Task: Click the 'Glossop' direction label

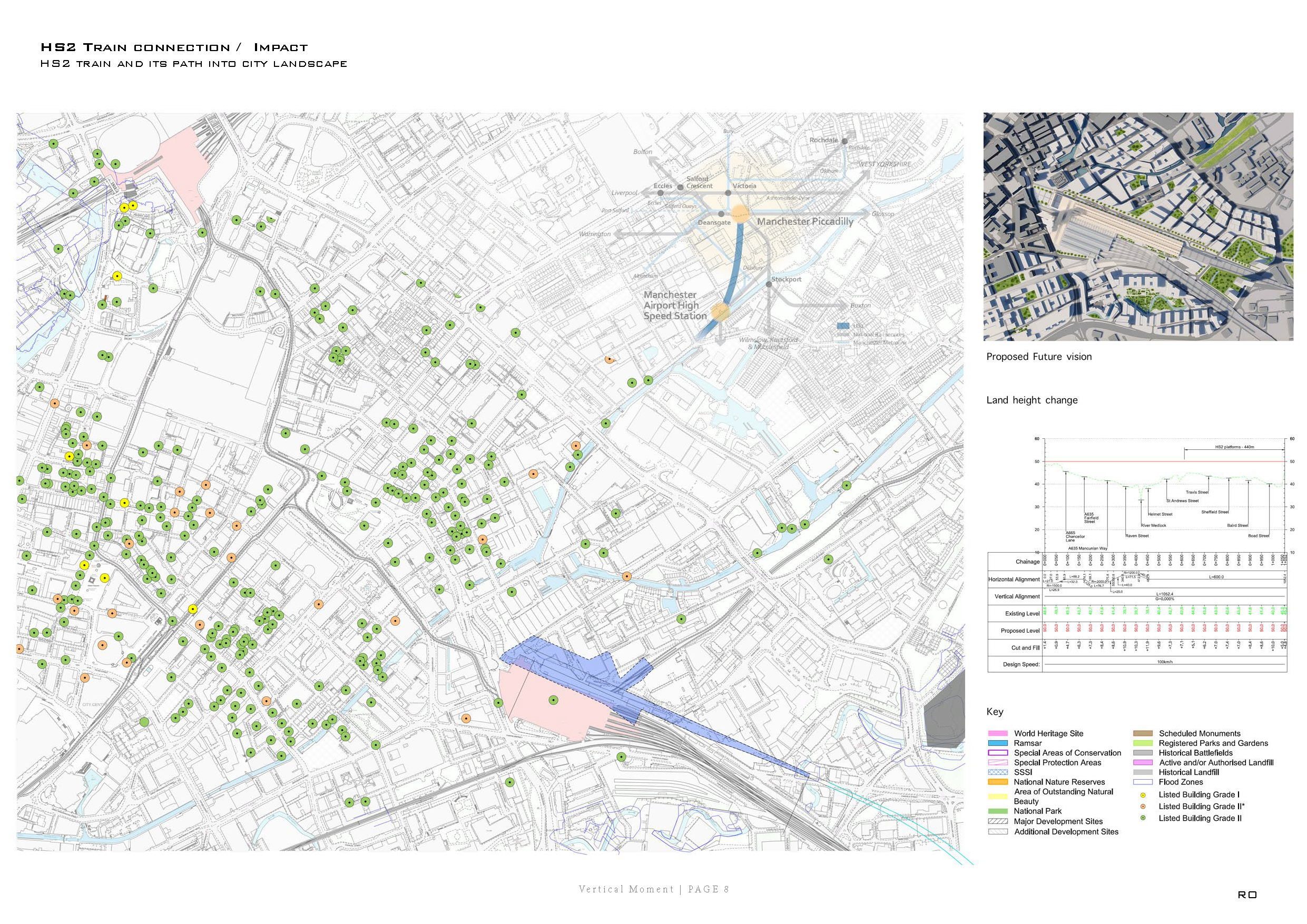Action: coord(883,214)
